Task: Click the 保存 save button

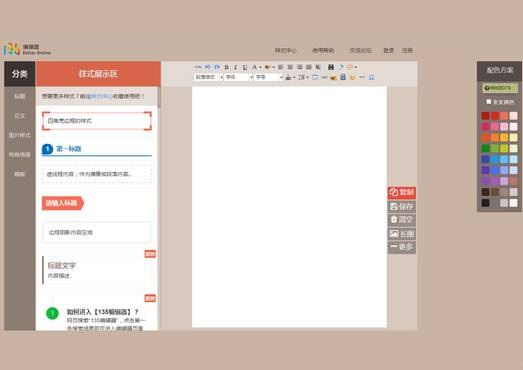Action: point(402,206)
